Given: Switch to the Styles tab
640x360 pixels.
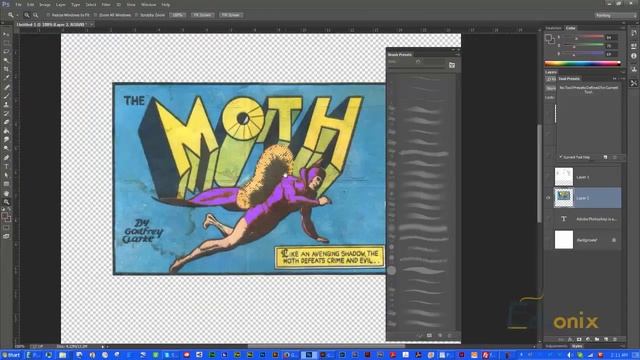Looking at the screenshot, I should [x=577, y=346].
